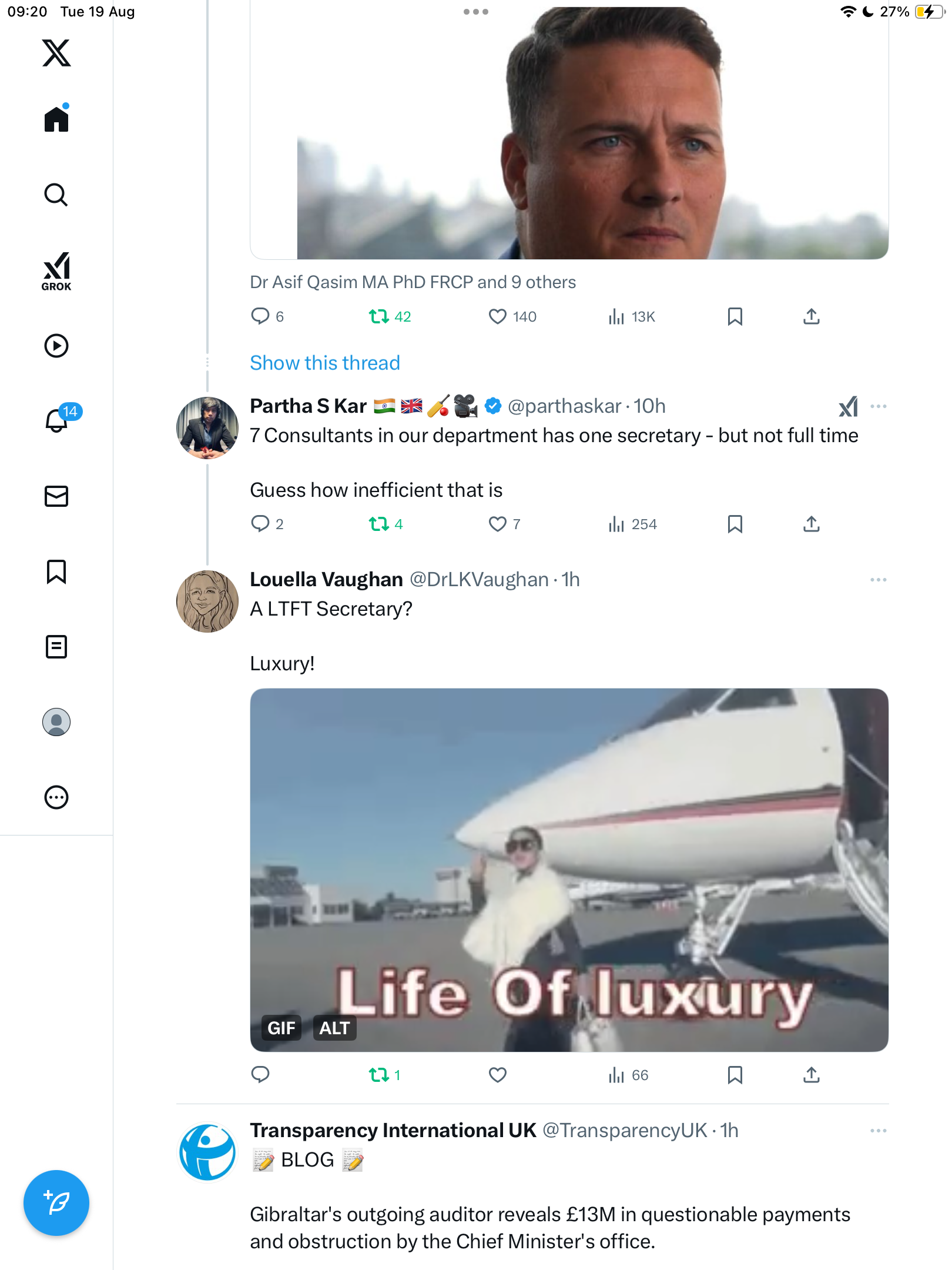
Task: Bookmark Partha S Kar's secretary post
Action: click(x=735, y=524)
